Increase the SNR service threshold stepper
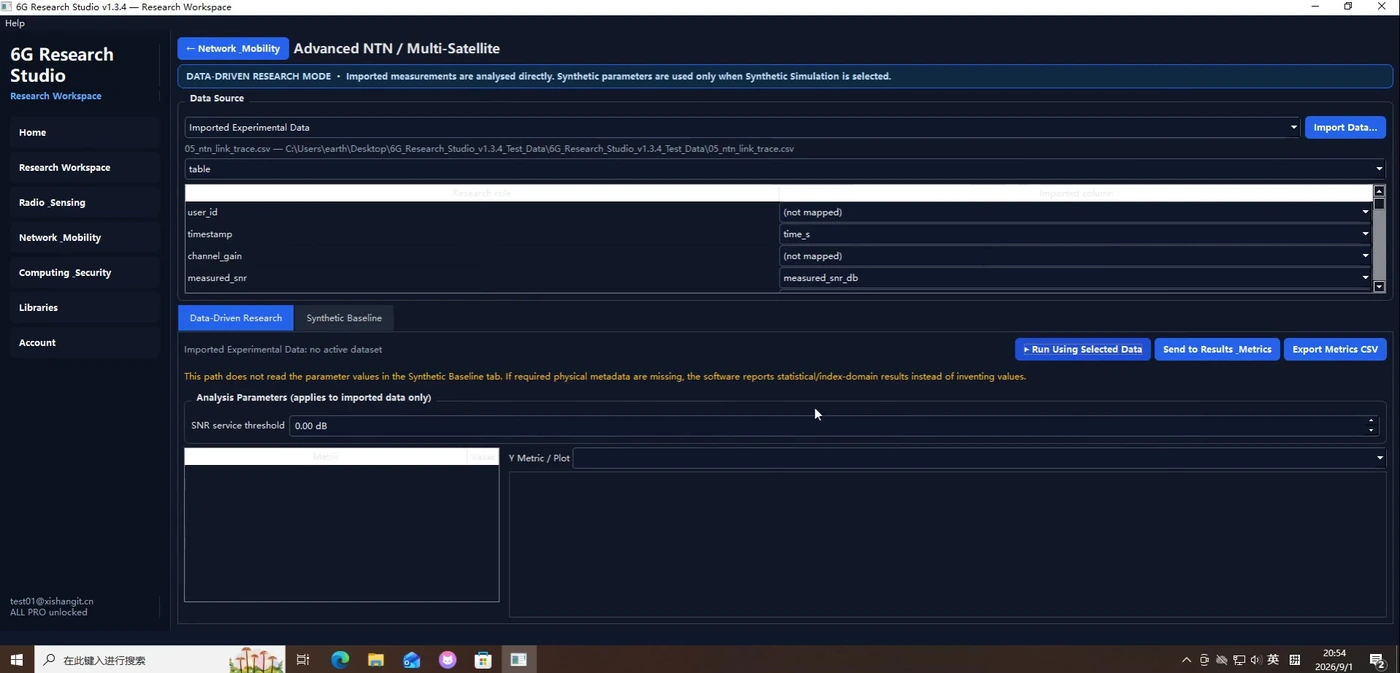 1371,421
